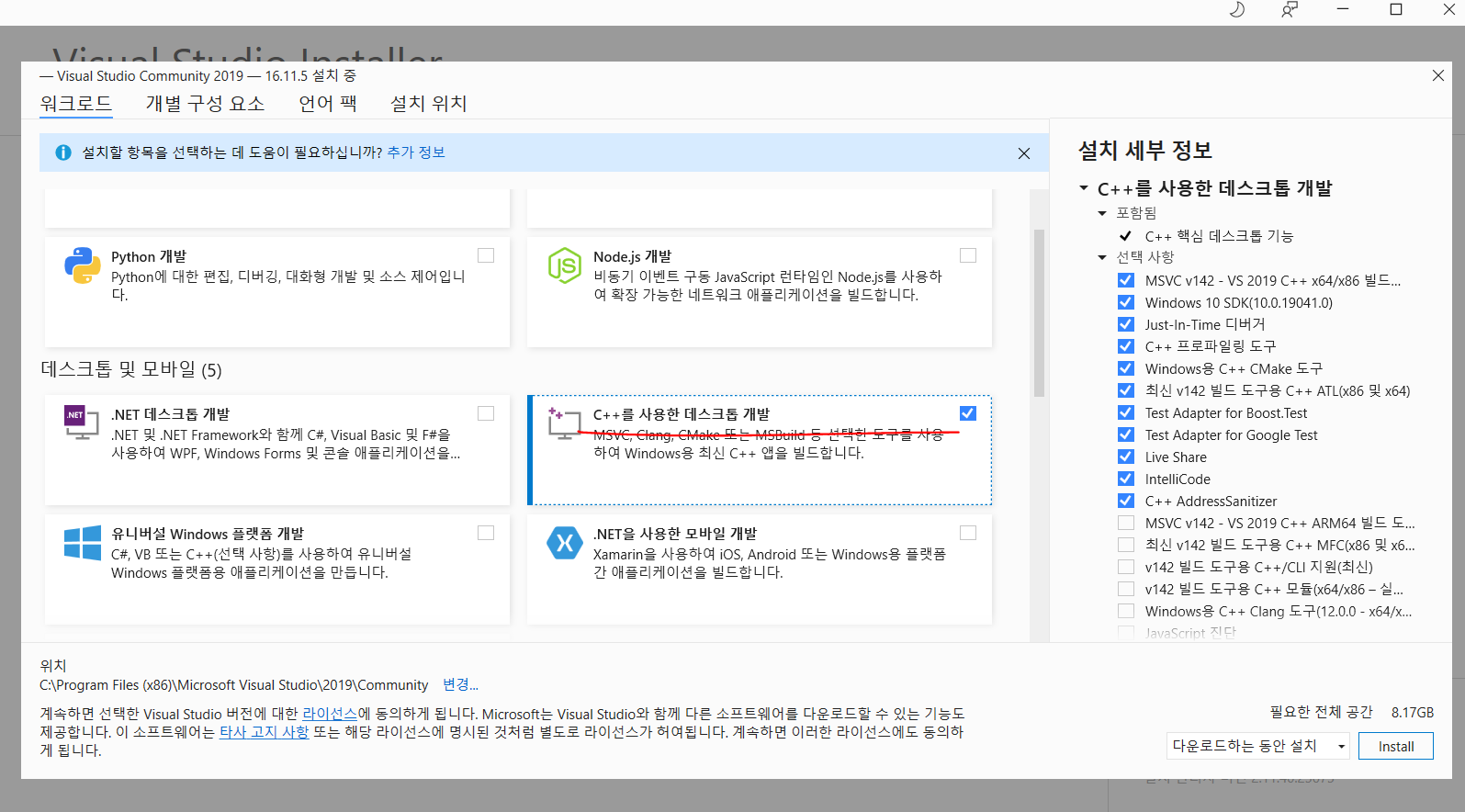Enable the Python development workload checkbox

tap(486, 255)
